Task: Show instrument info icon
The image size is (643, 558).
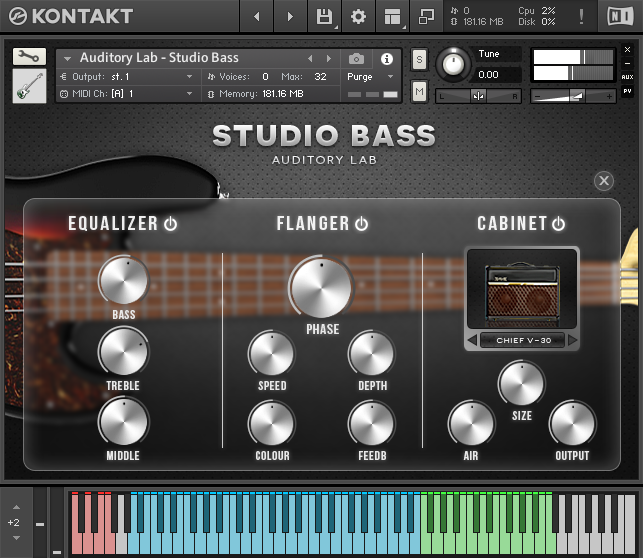Action: point(387,58)
